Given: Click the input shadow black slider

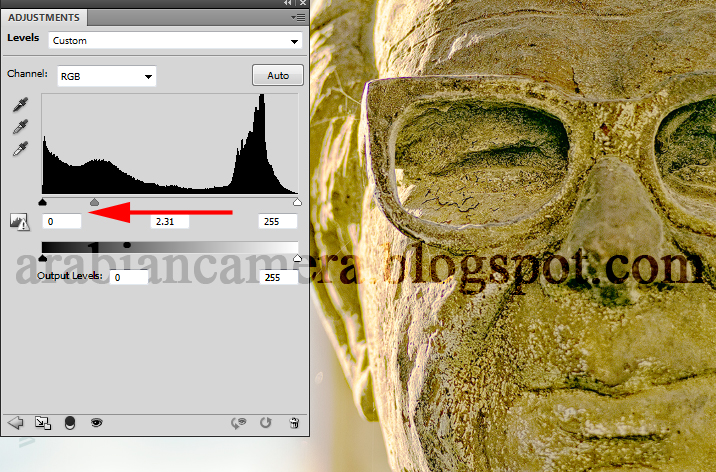Looking at the screenshot, I should click(x=42, y=202).
